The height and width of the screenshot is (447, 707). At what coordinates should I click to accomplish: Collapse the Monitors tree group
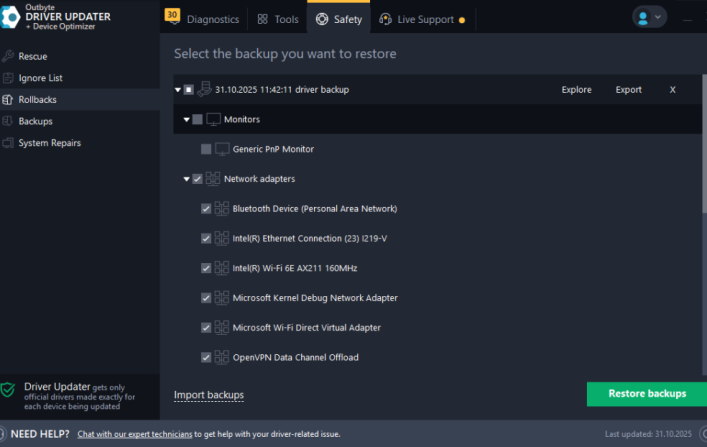pyautogui.click(x=186, y=120)
